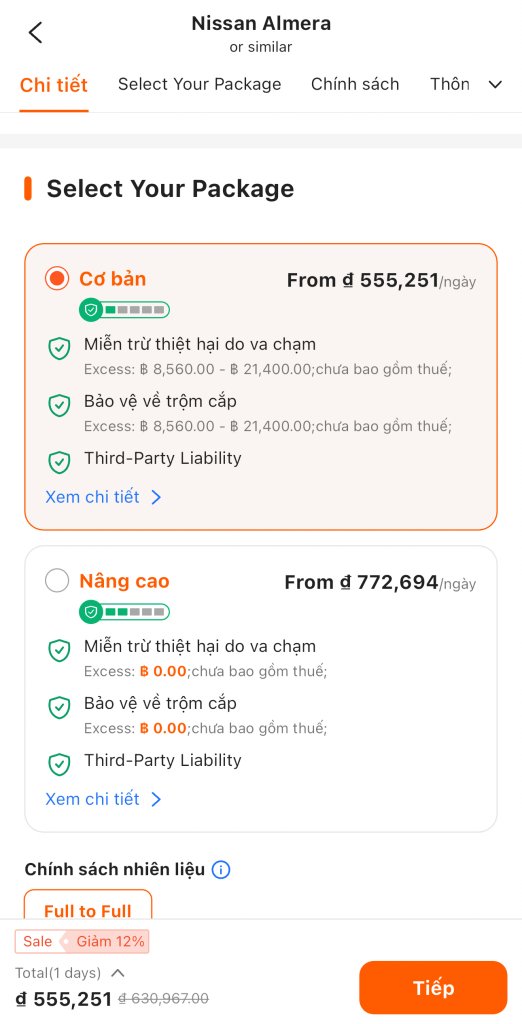Image resolution: width=522 pixels, height=1024 pixels.
Task: Open Xem chi tiết under the Cơ bản package
Action: coord(103,497)
